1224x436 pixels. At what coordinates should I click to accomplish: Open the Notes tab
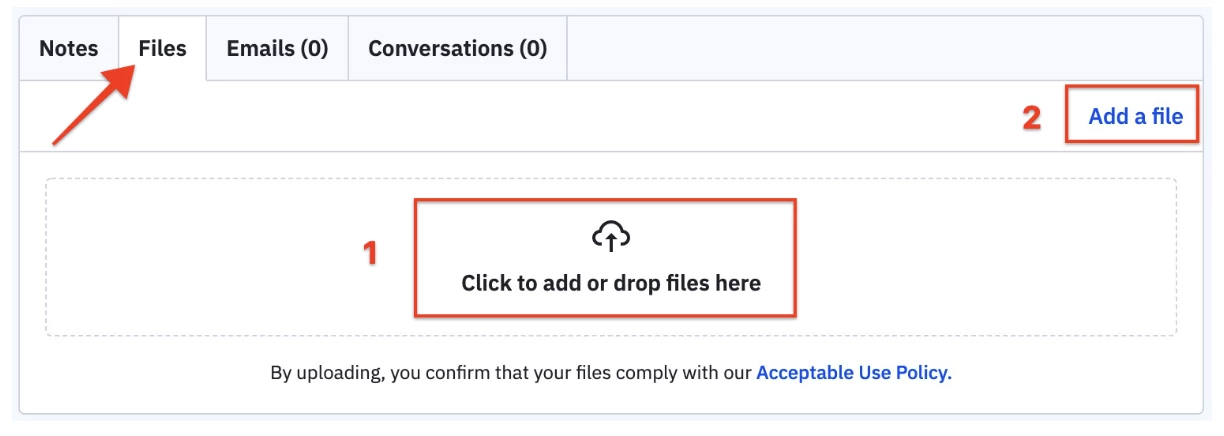pyautogui.click(x=69, y=48)
